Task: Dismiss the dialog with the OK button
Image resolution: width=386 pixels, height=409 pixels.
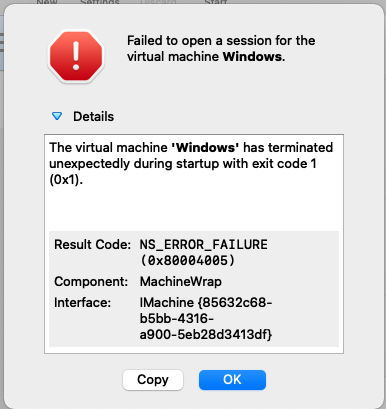Action: point(232,380)
